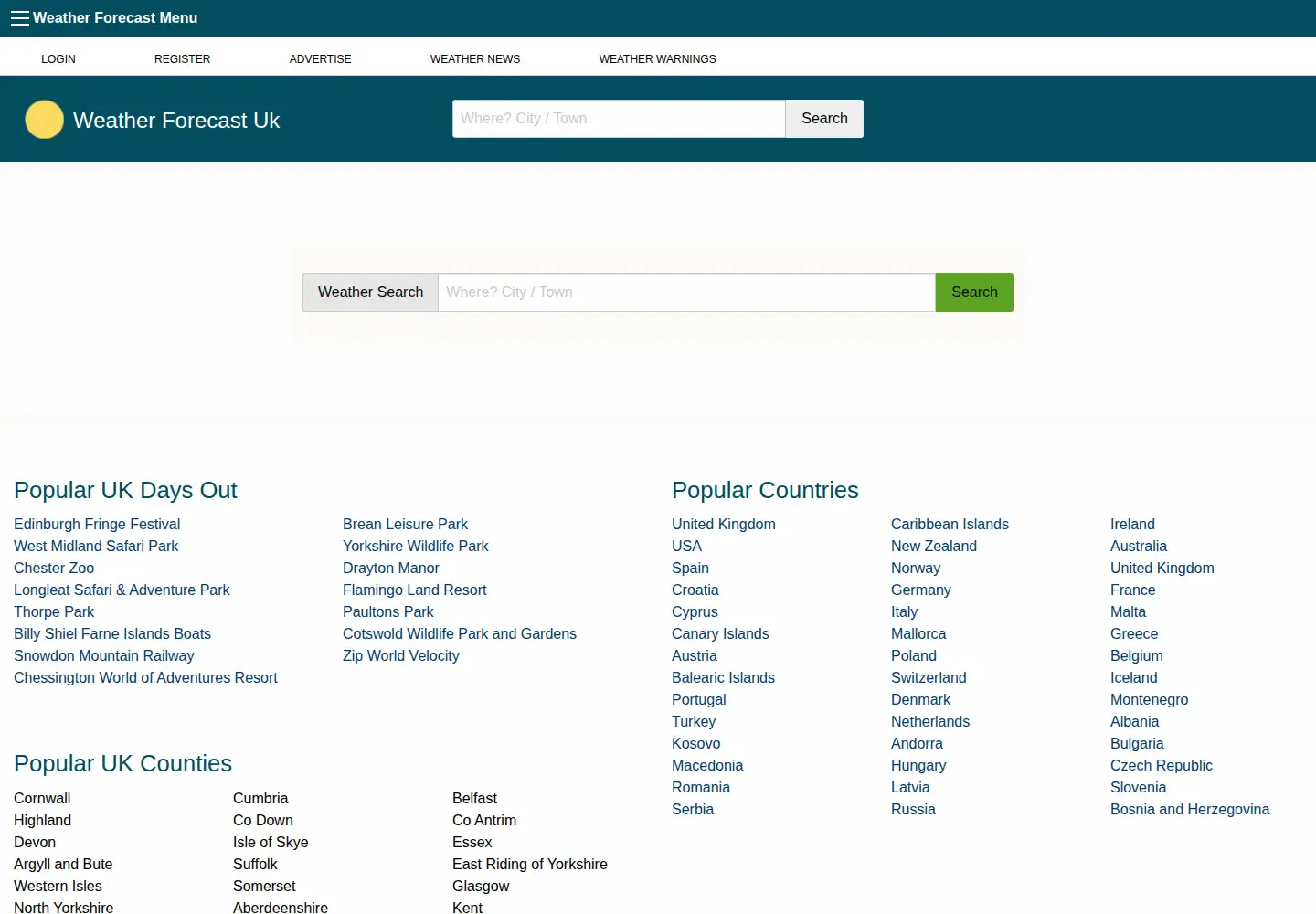Select Canary Islands country link
This screenshot has width=1316, height=914.
coord(720,634)
